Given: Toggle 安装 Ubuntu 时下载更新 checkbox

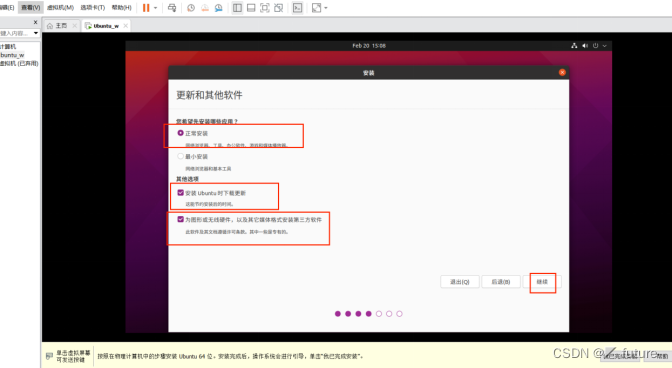Looking at the screenshot, I should click(180, 193).
